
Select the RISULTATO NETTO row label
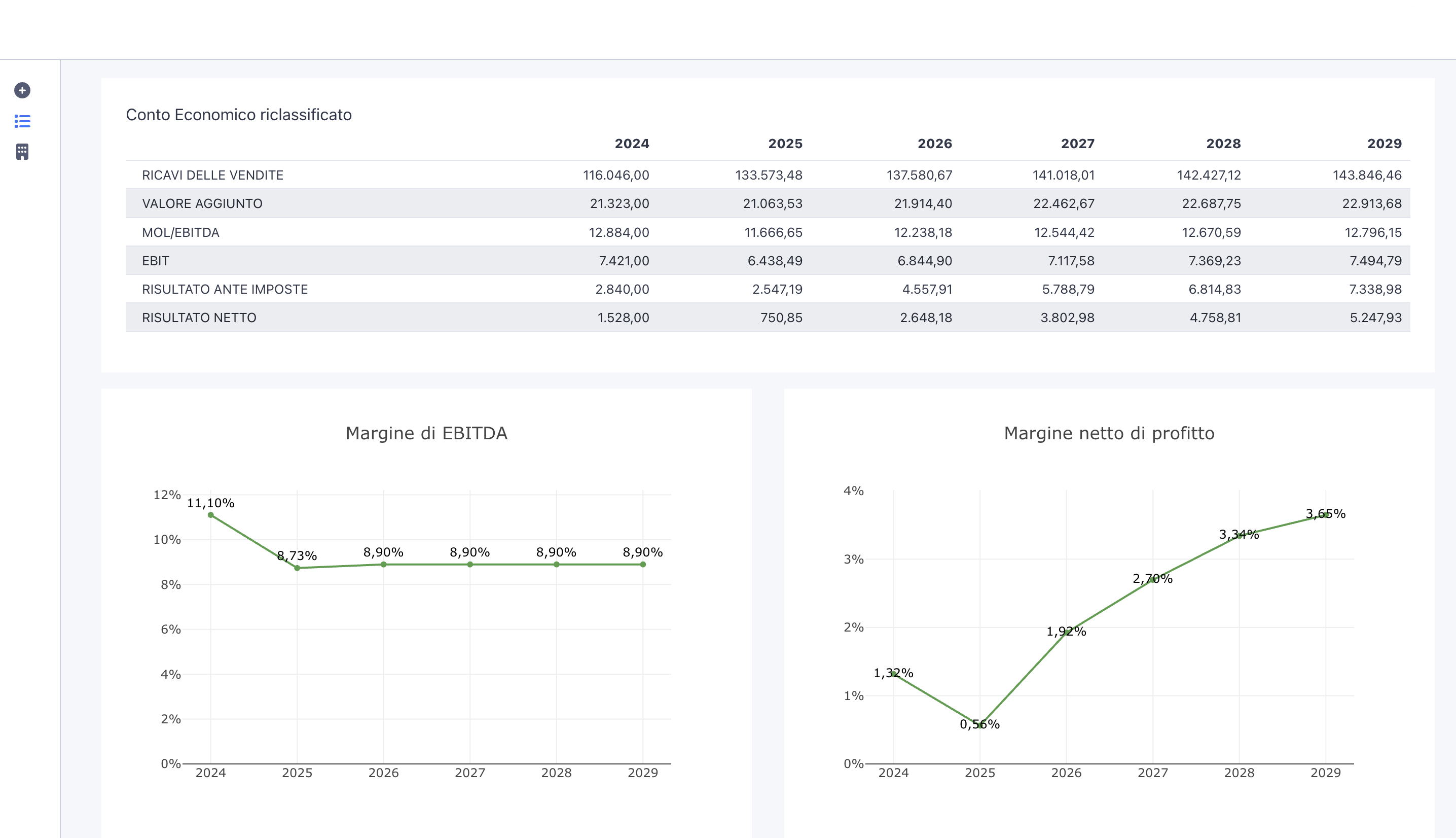pos(199,318)
